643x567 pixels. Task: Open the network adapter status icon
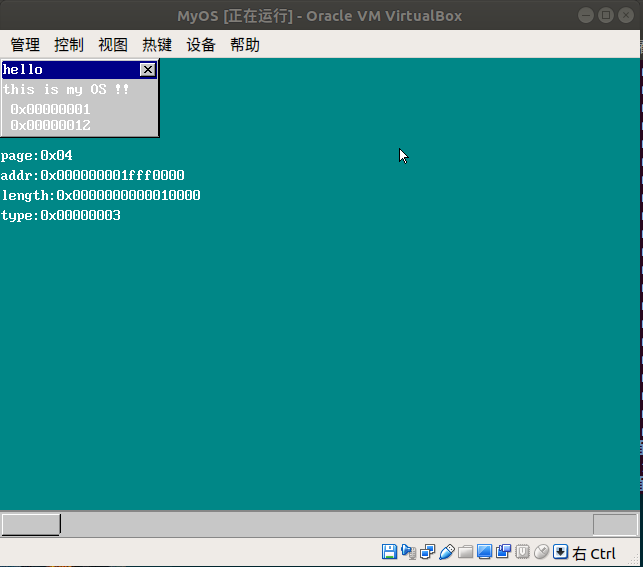[x=427, y=552]
